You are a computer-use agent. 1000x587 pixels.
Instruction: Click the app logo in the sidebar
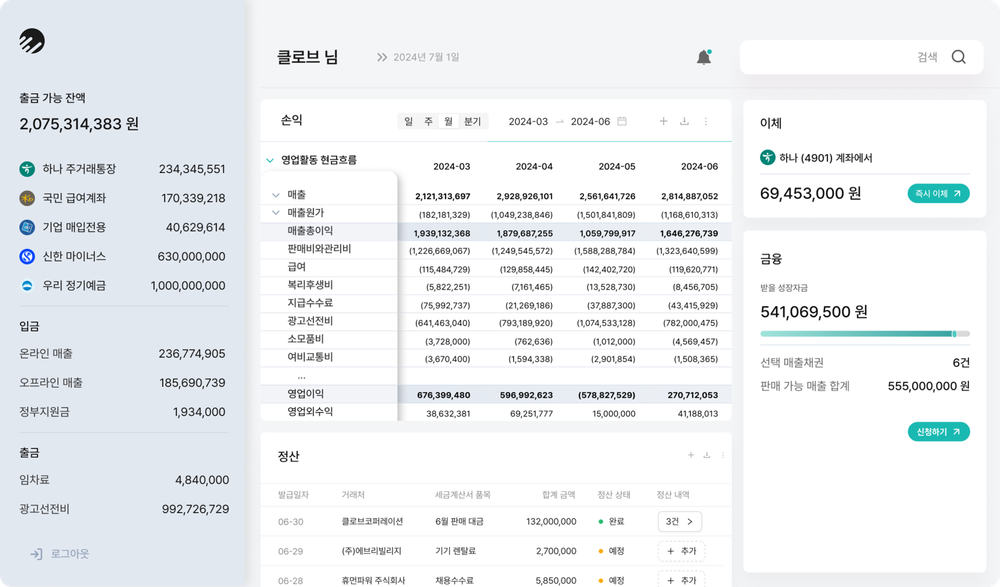point(32,41)
